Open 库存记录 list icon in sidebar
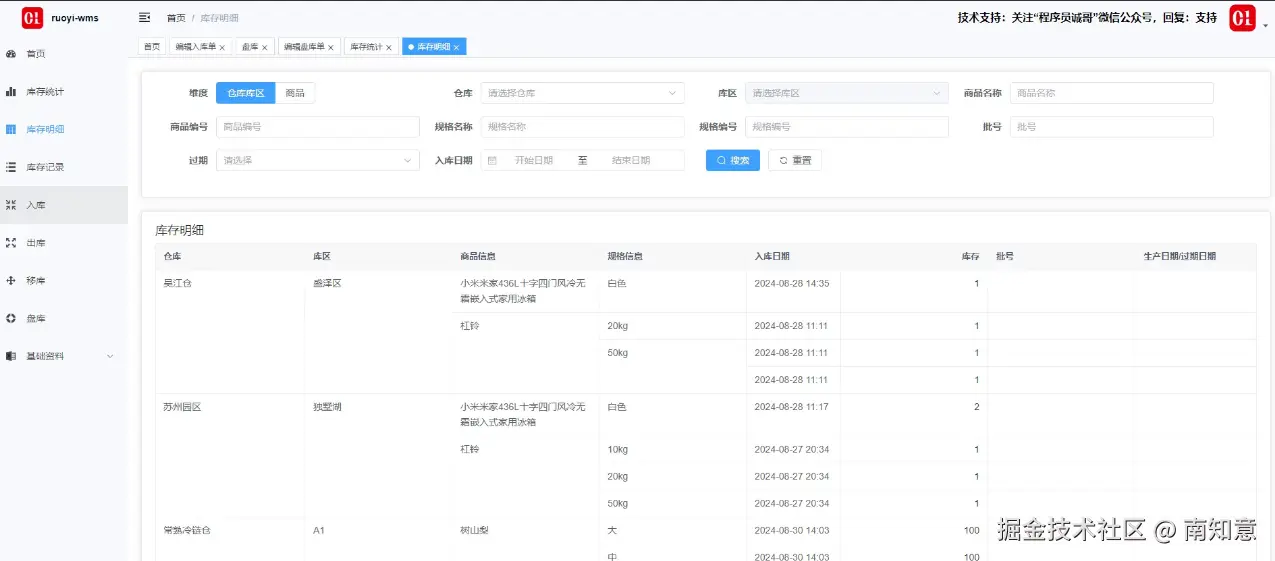The image size is (1275, 561). (11, 167)
